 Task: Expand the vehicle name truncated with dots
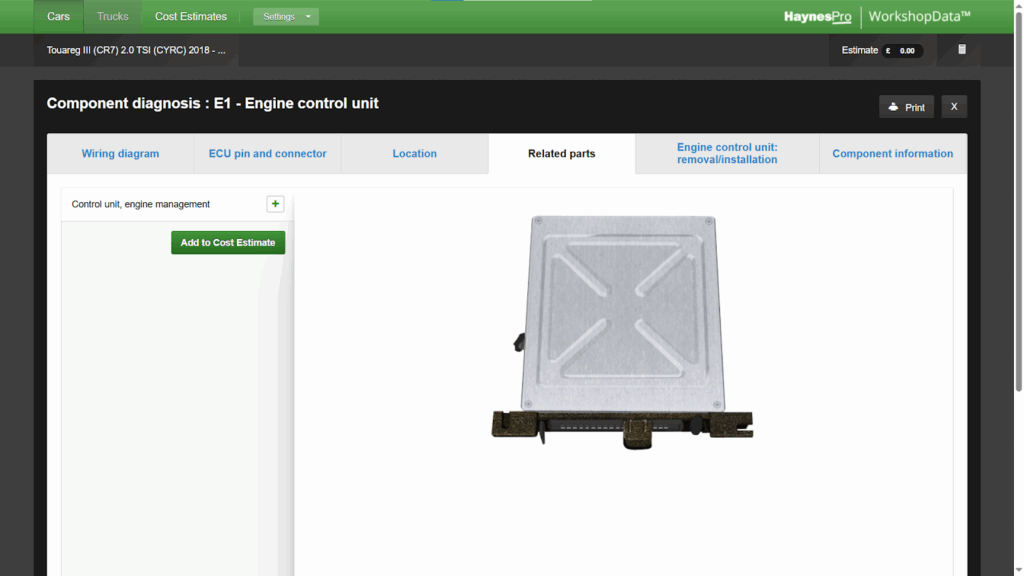[x=221, y=49]
